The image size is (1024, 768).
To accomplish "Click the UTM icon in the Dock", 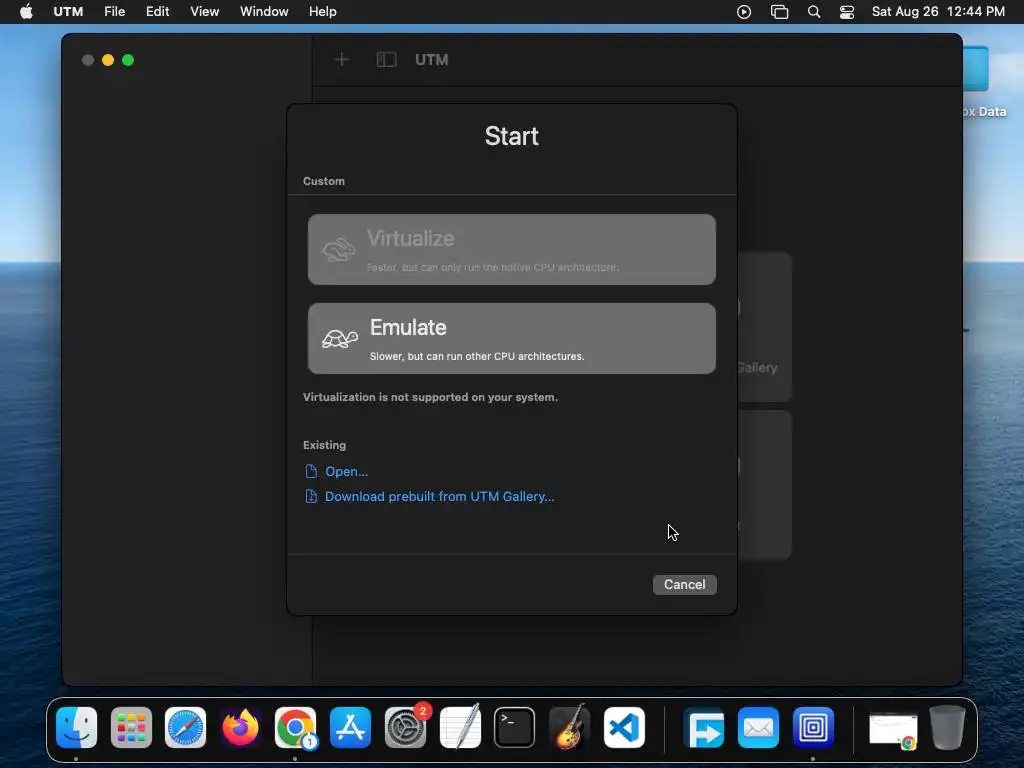I will [x=813, y=728].
